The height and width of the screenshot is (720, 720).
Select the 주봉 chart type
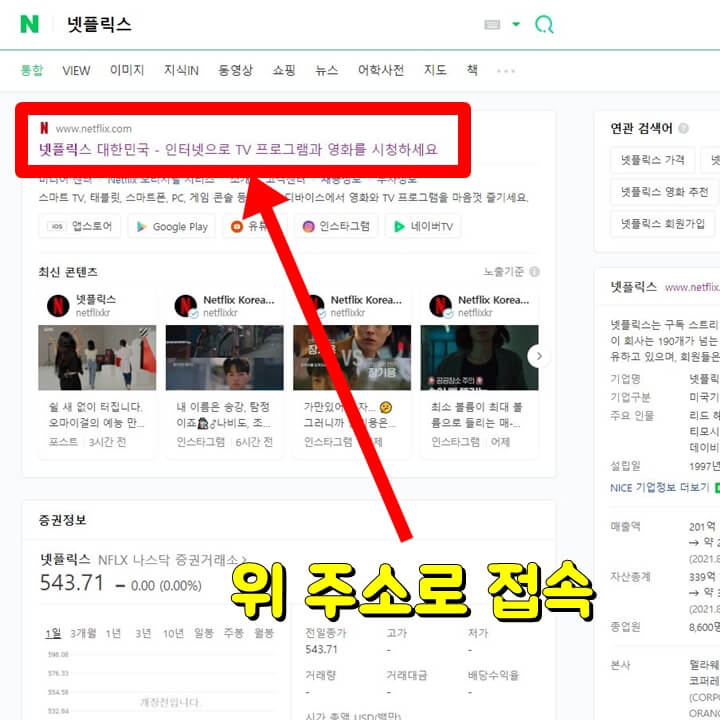coord(233,634)
